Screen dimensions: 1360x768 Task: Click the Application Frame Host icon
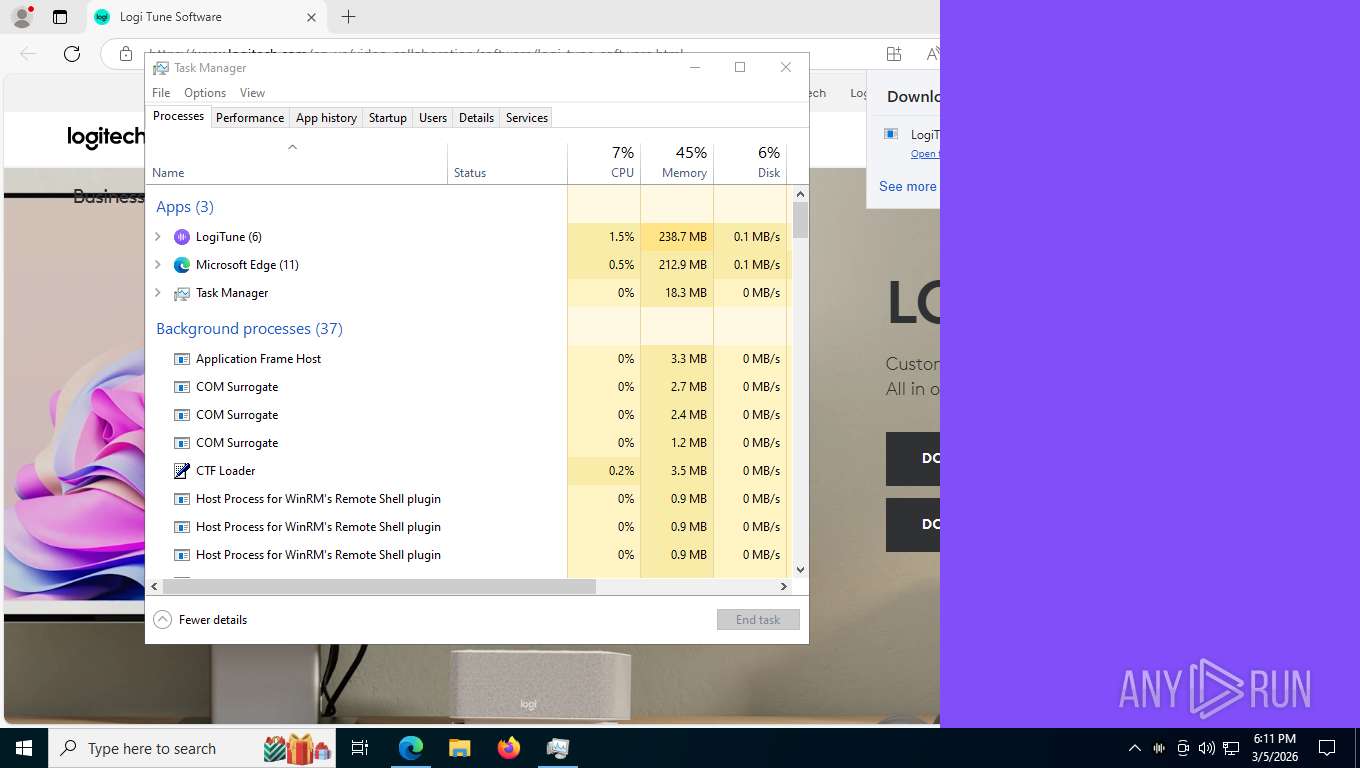point(181,359)
